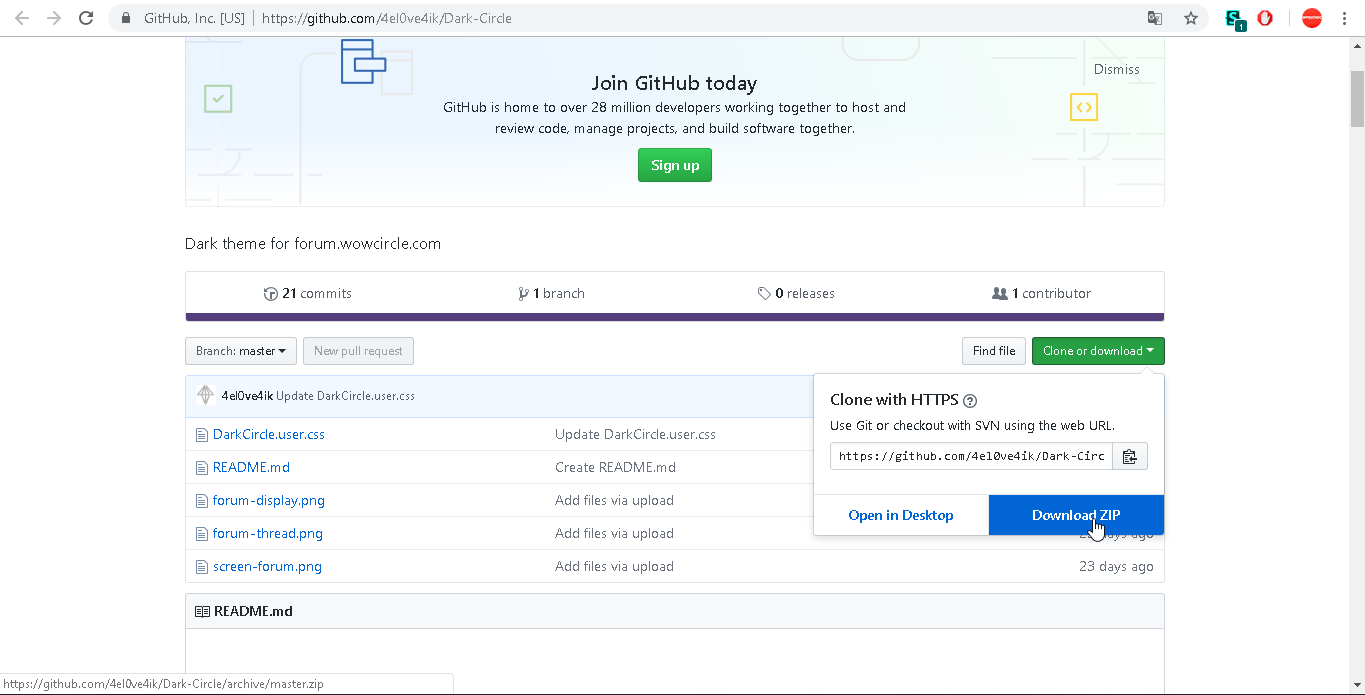The height and width of the screenshot is (695, 1365).
Task: Click the browser back arrow
Action: click(x=22, y=18)
